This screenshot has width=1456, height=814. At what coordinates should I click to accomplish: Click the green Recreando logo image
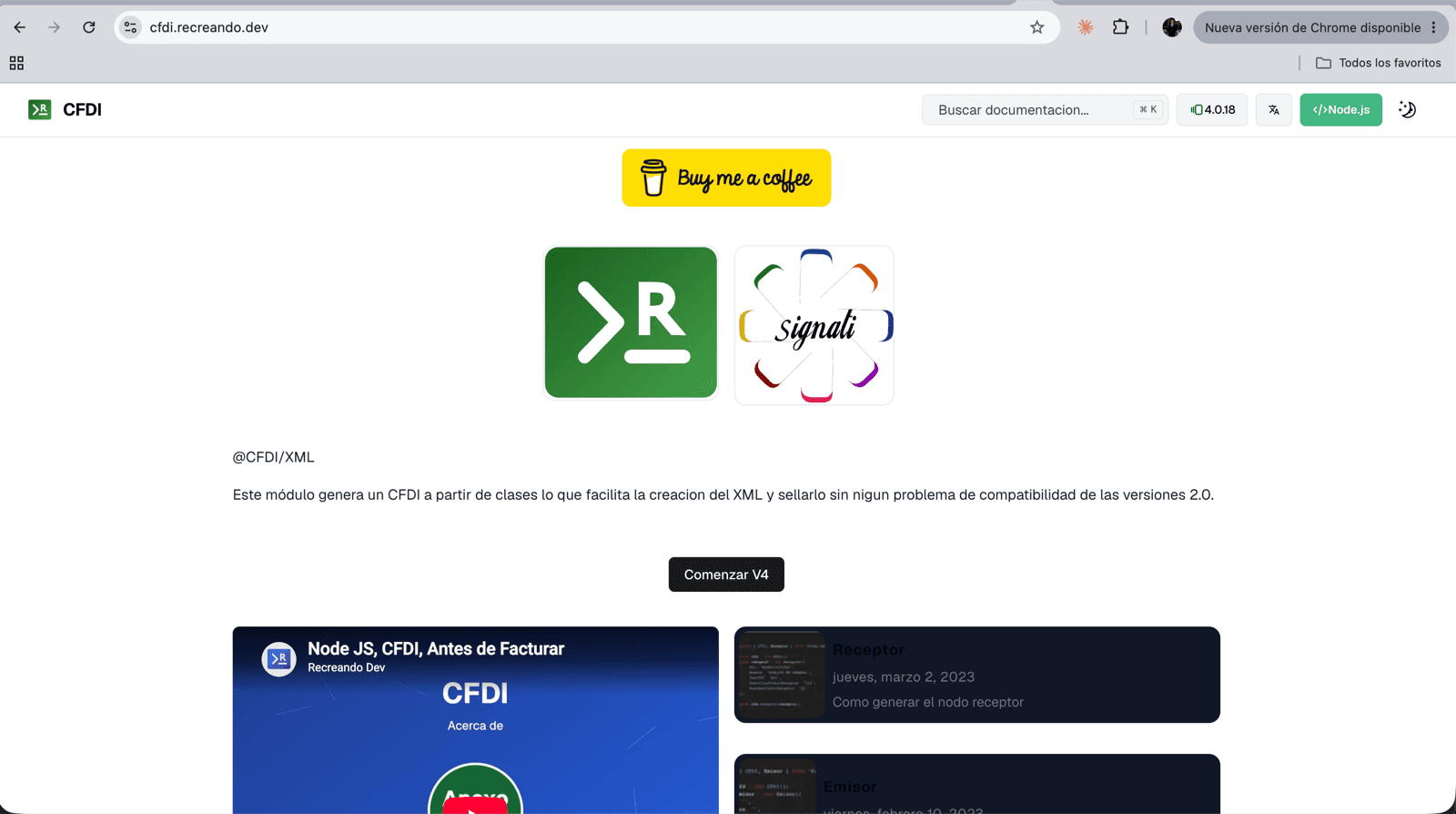click(x=631, y=322)
